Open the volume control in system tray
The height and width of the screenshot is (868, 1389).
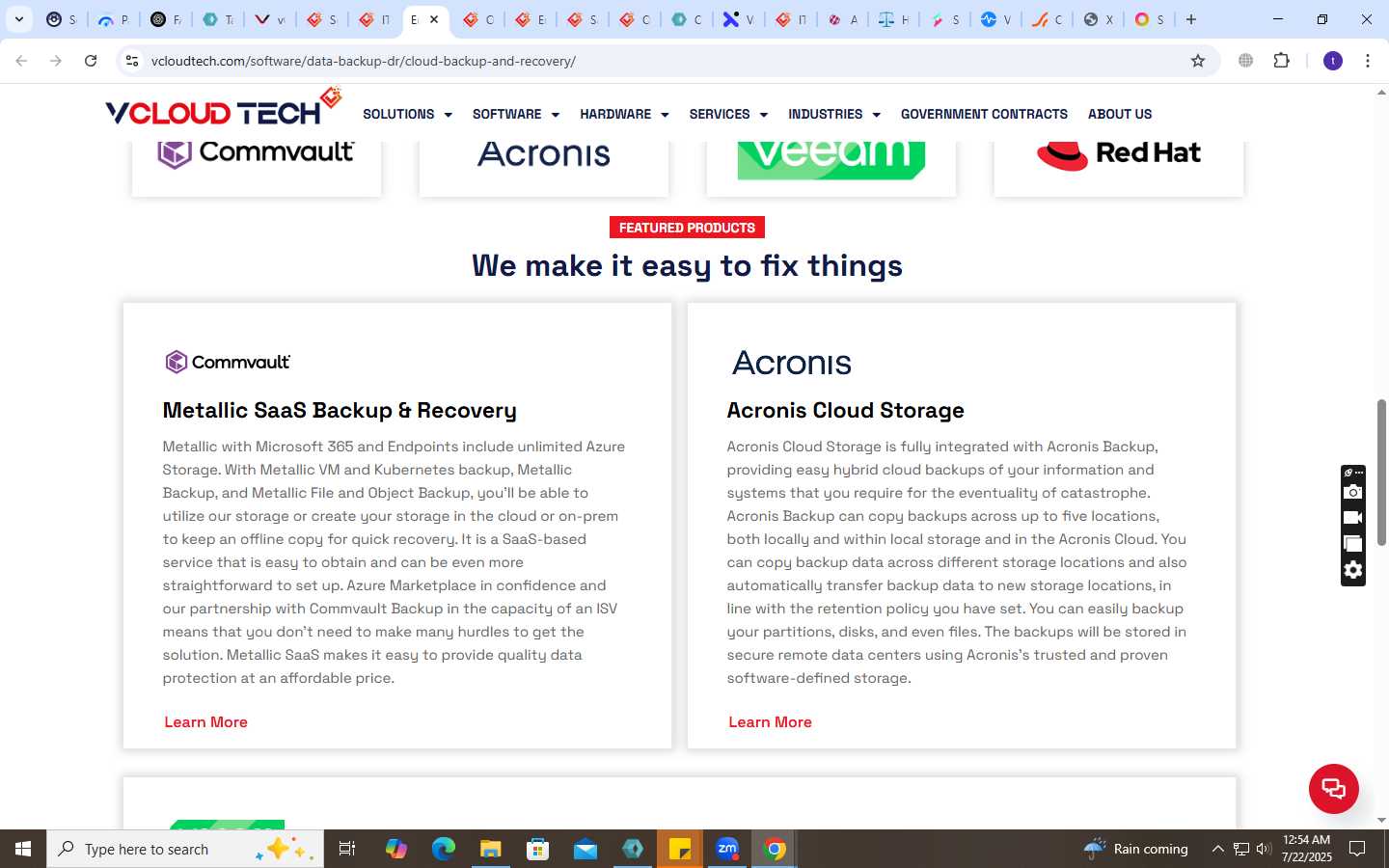coord(1264,849)
